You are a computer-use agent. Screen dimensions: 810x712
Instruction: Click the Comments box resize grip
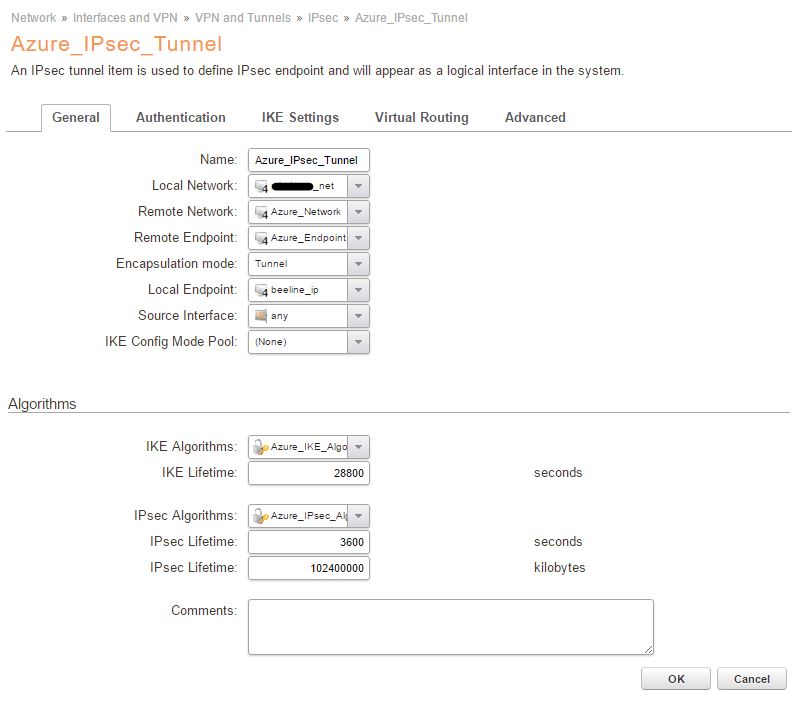pyautogui.click(x=649, y=650)
